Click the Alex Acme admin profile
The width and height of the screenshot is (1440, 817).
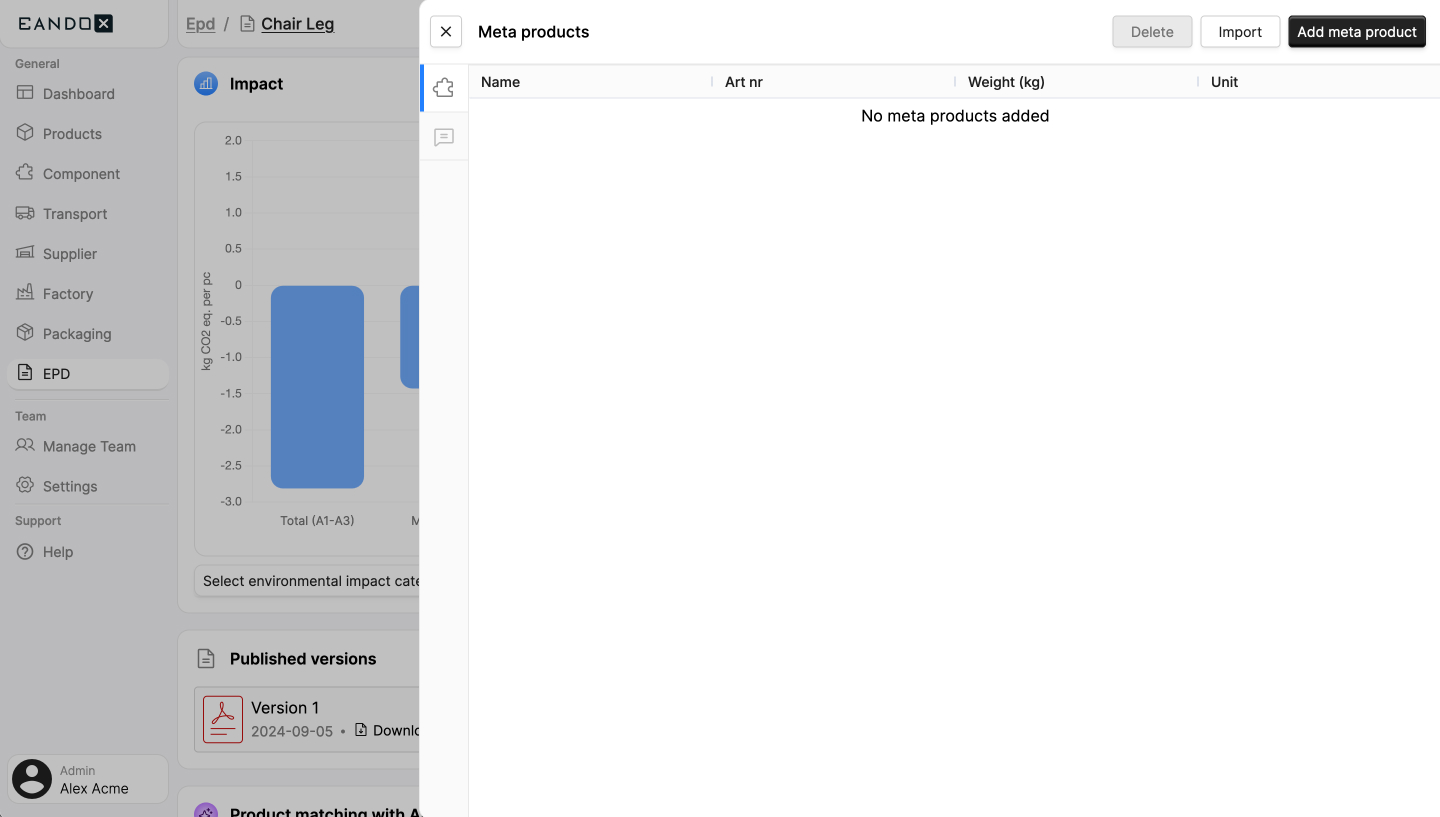[88, 779]
